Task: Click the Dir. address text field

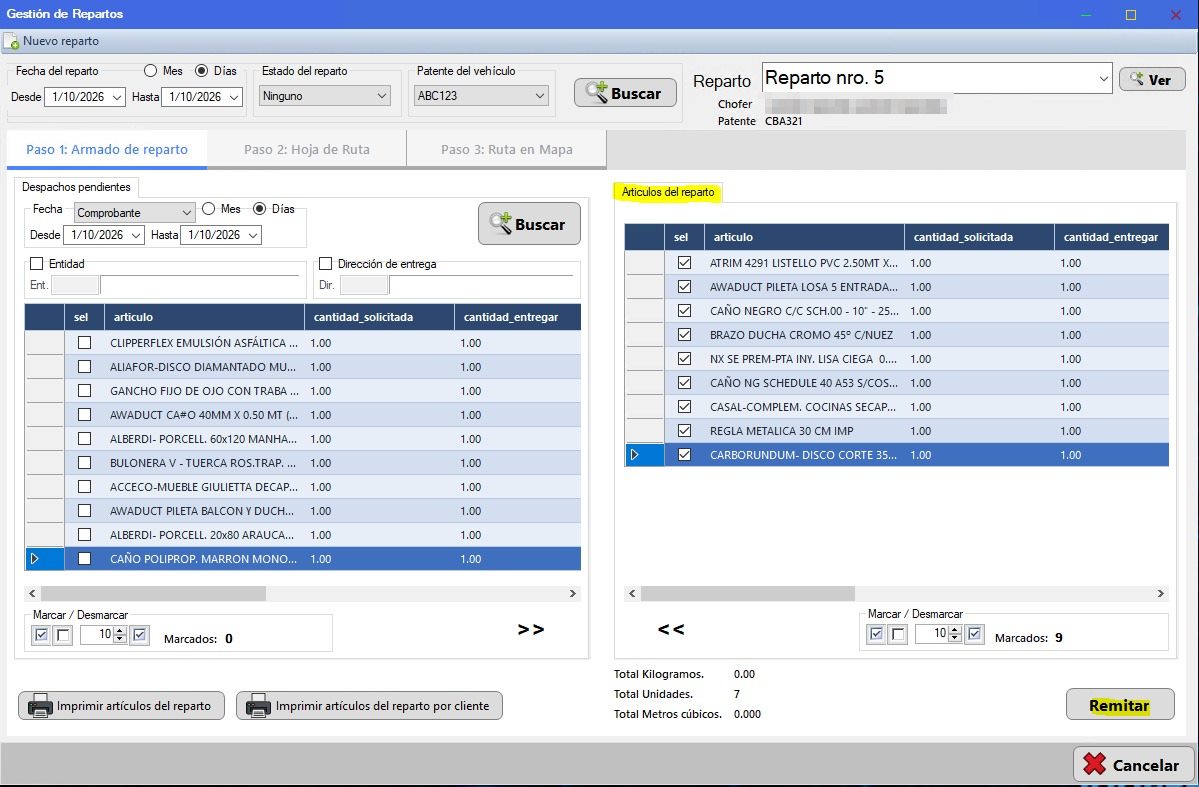Action: pyautogui.click(x=482, y=285)
